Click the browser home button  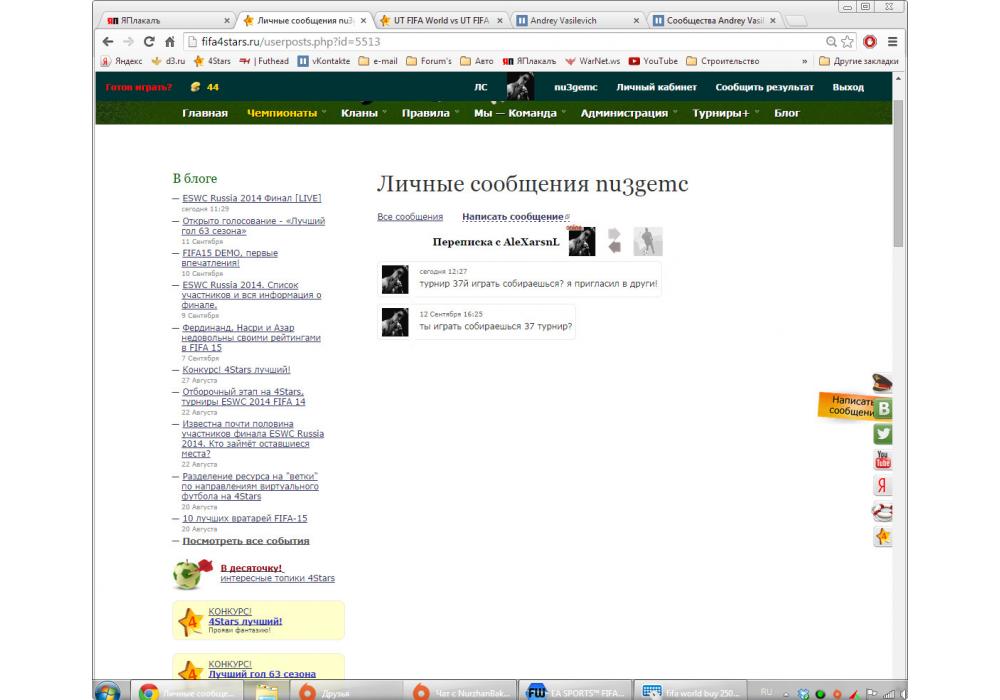click(170, 42)
